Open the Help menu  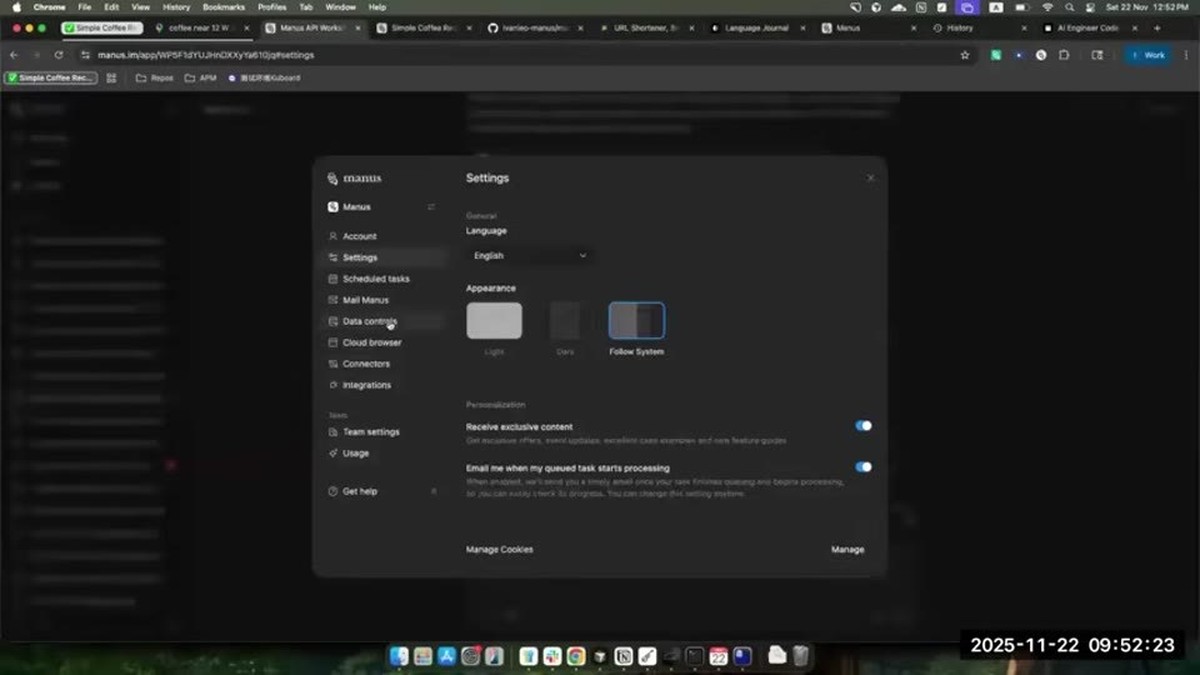tap(377, 7)
